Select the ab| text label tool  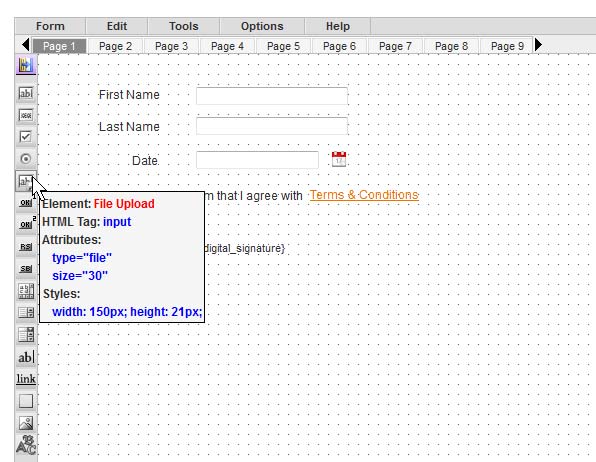tap(26, 357)
